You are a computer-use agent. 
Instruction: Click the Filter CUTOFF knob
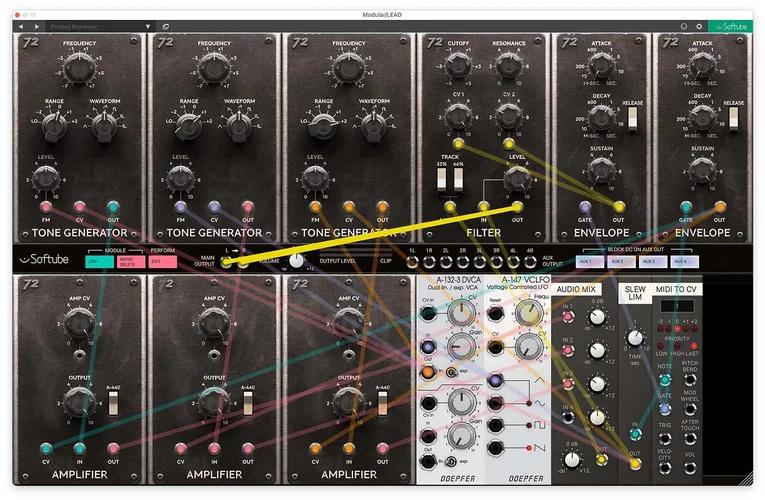pyautogui.click(x=458, y=65)
